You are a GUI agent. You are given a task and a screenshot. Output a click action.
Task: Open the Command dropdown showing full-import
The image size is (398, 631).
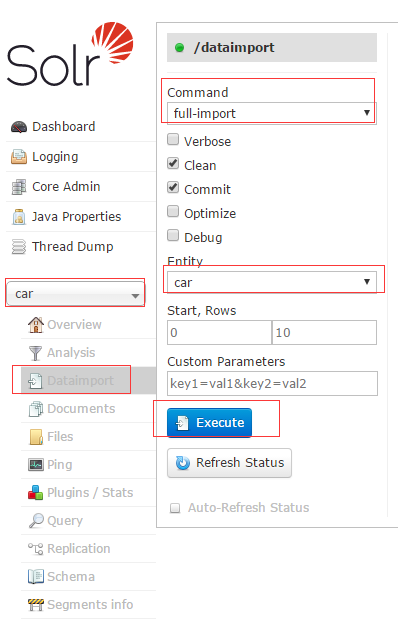click(x=272, y=113)
